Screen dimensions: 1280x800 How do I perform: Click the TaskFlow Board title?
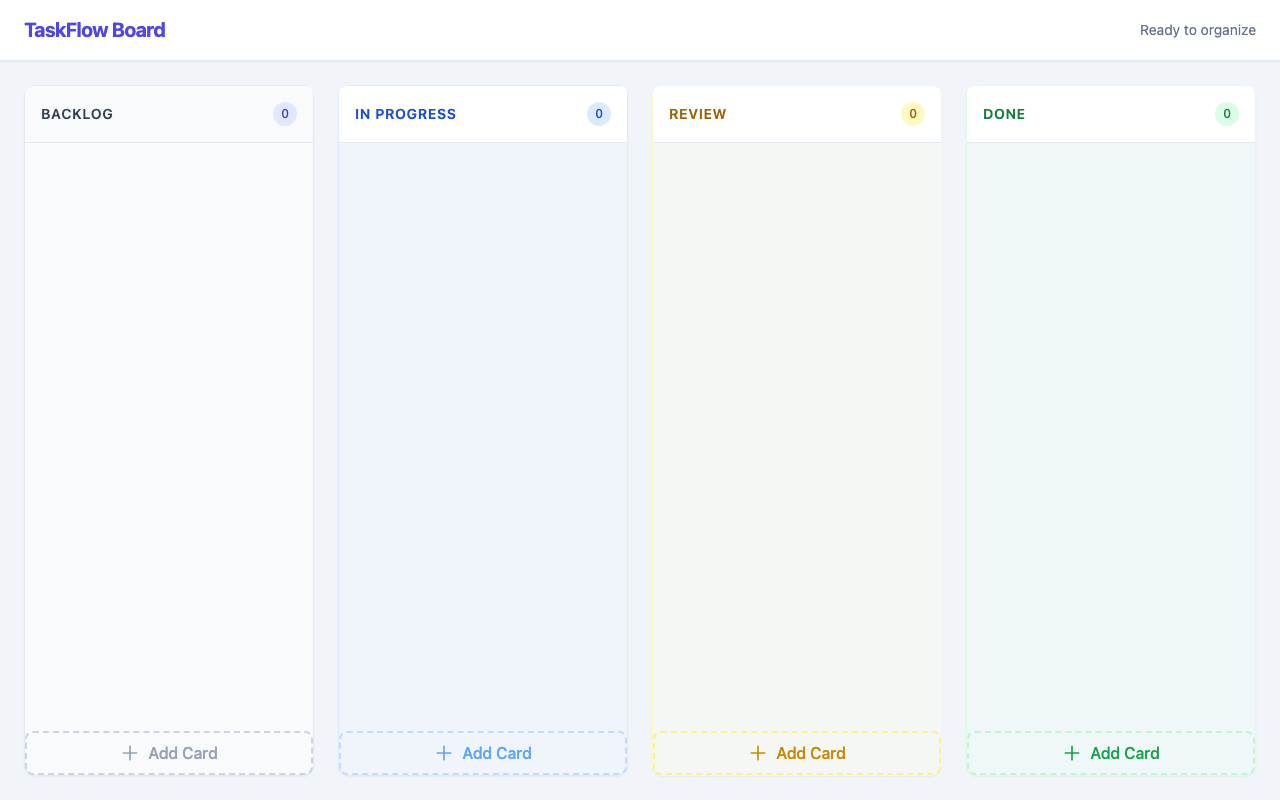[95, 29]
